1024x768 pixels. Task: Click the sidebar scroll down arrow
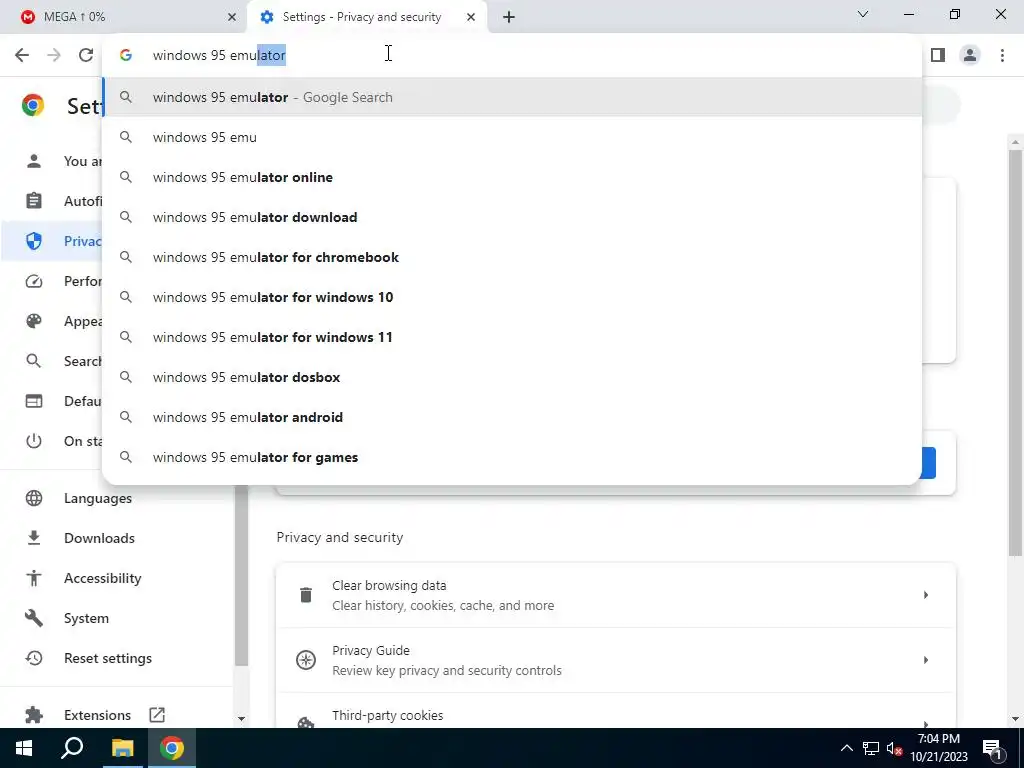tap(241, 718)
